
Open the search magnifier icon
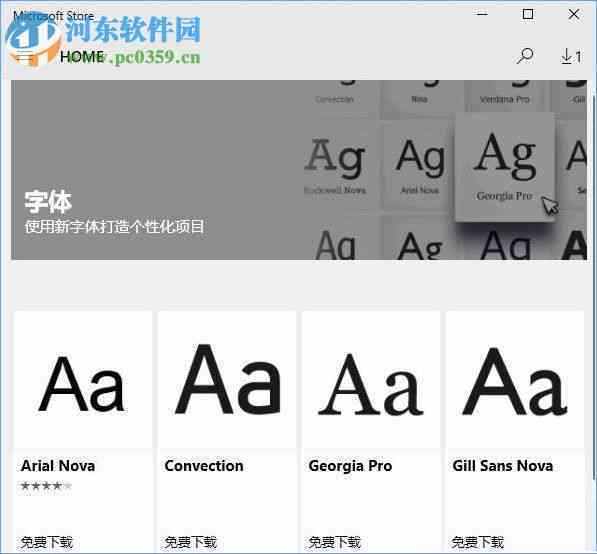525,56
